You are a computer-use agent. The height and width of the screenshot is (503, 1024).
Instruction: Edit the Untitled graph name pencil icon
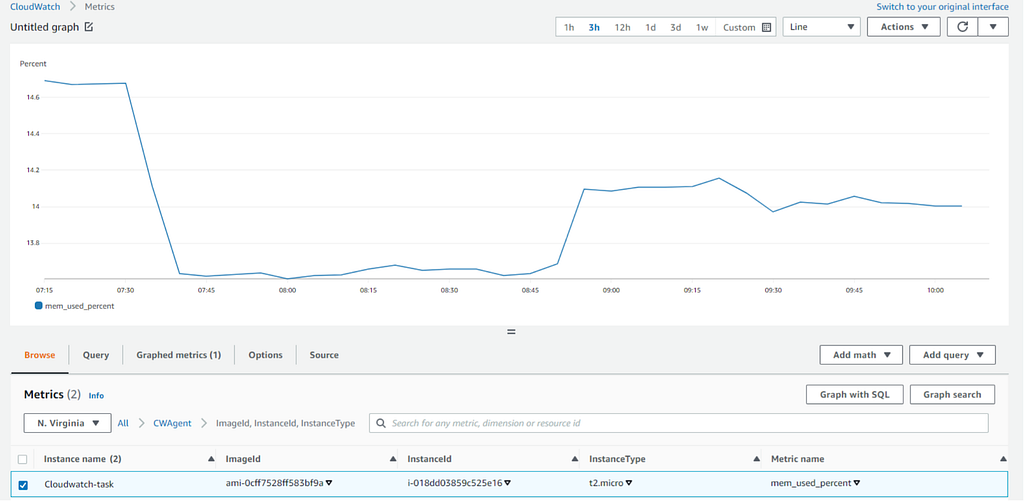point(89,27)
